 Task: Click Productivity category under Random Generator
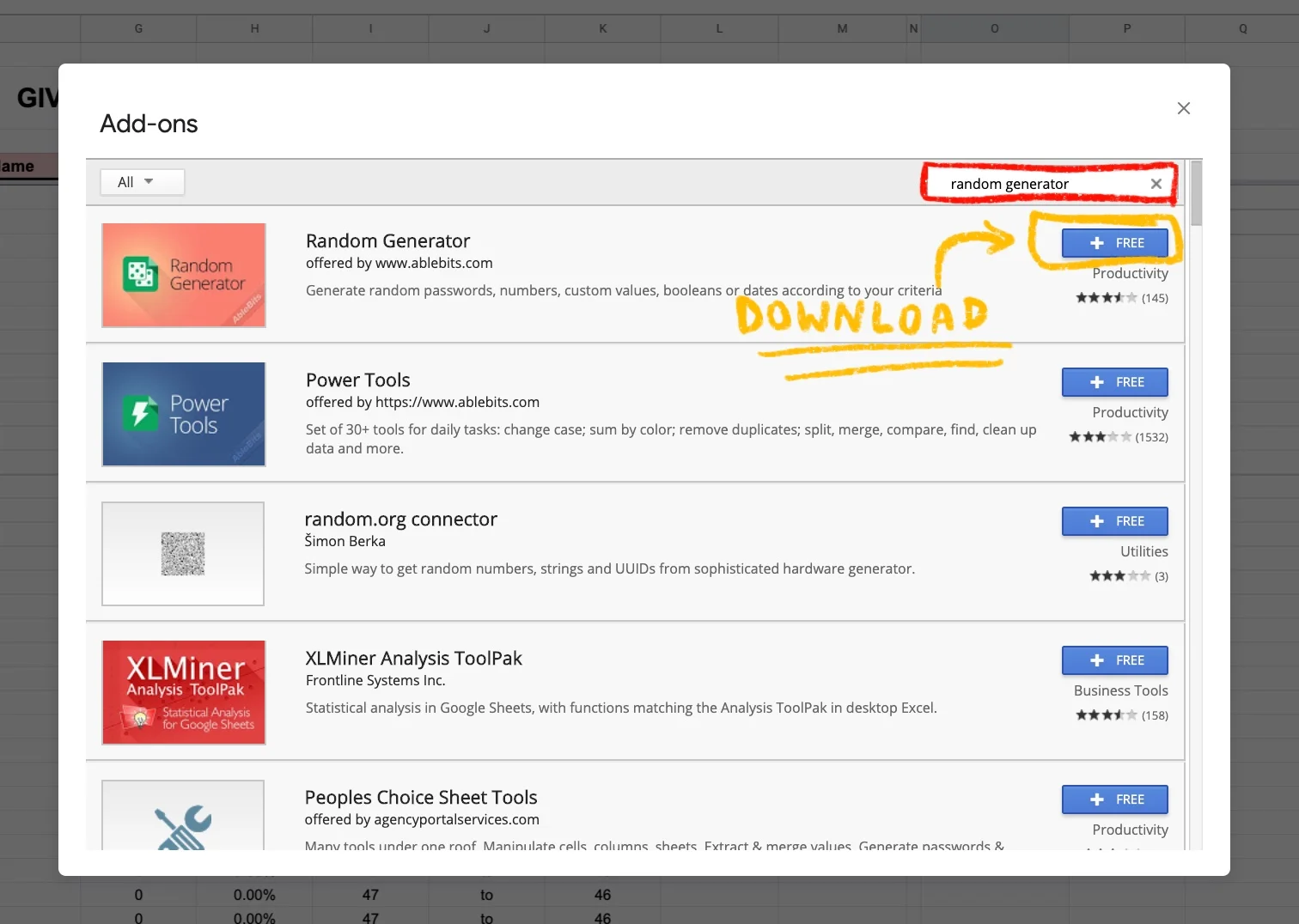[x=1130, y=273]
